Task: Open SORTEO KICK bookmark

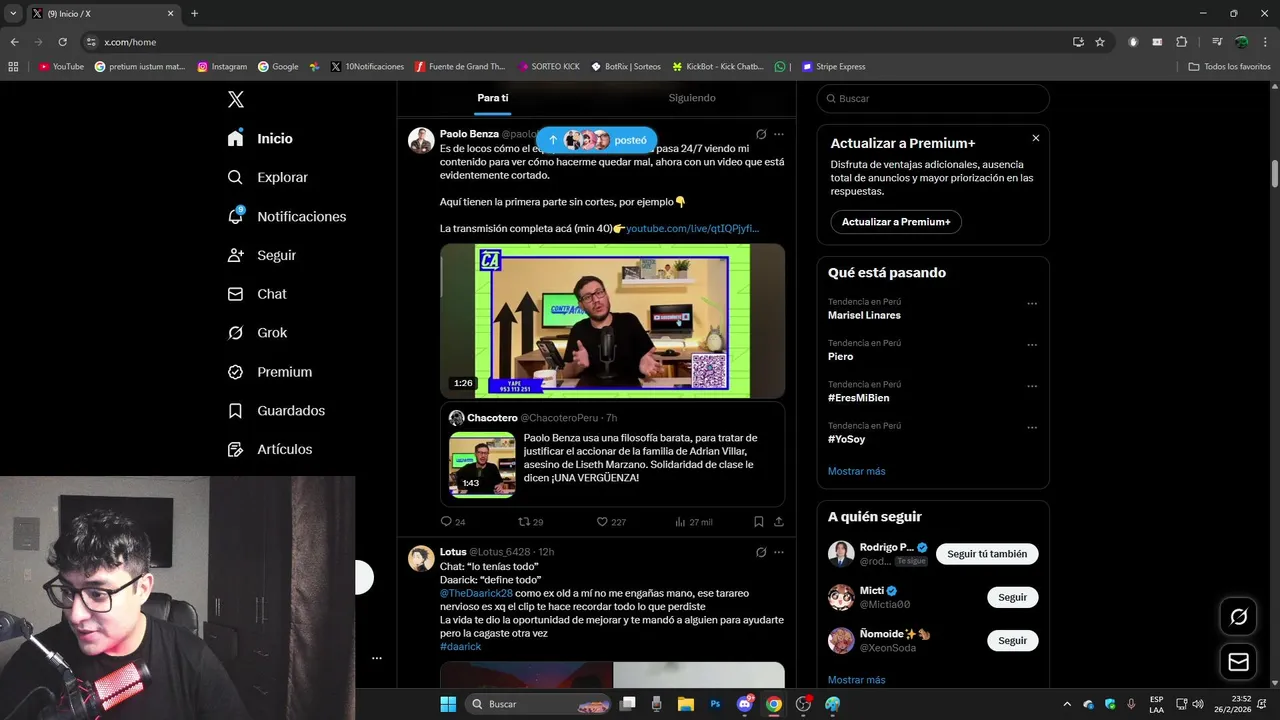Action: click(550, 67)
